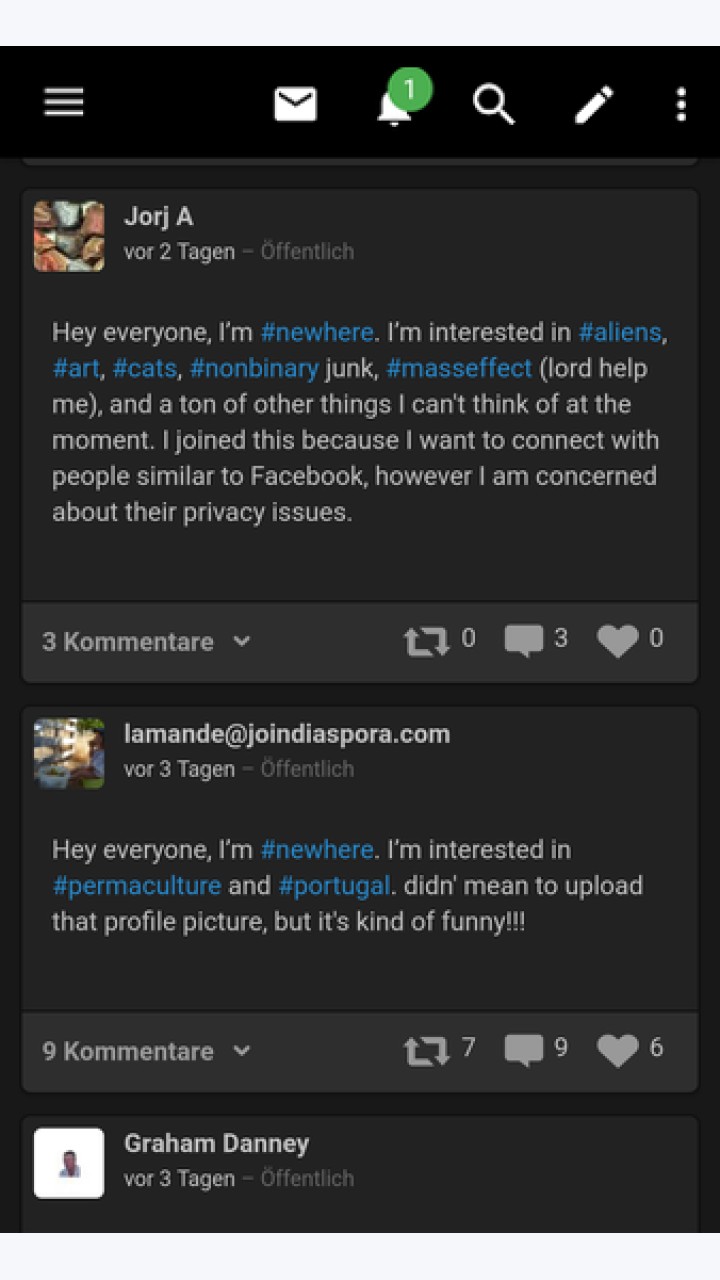This screenshot has height=1280, width=720.
Task: Reshare Jorj A's post
Action: coord(427,641)
